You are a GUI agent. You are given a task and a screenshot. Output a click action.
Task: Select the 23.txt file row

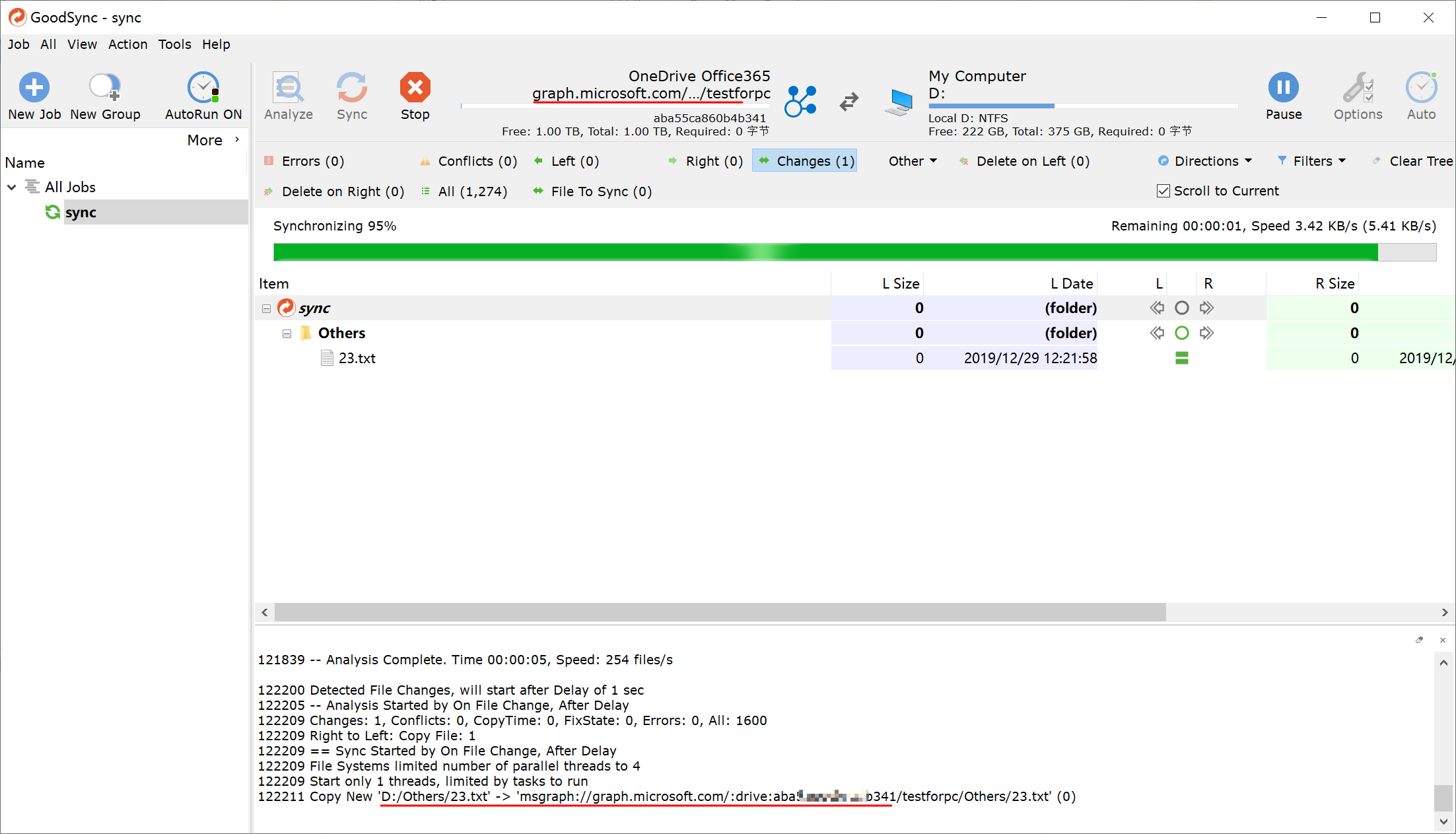coord(357,358)
